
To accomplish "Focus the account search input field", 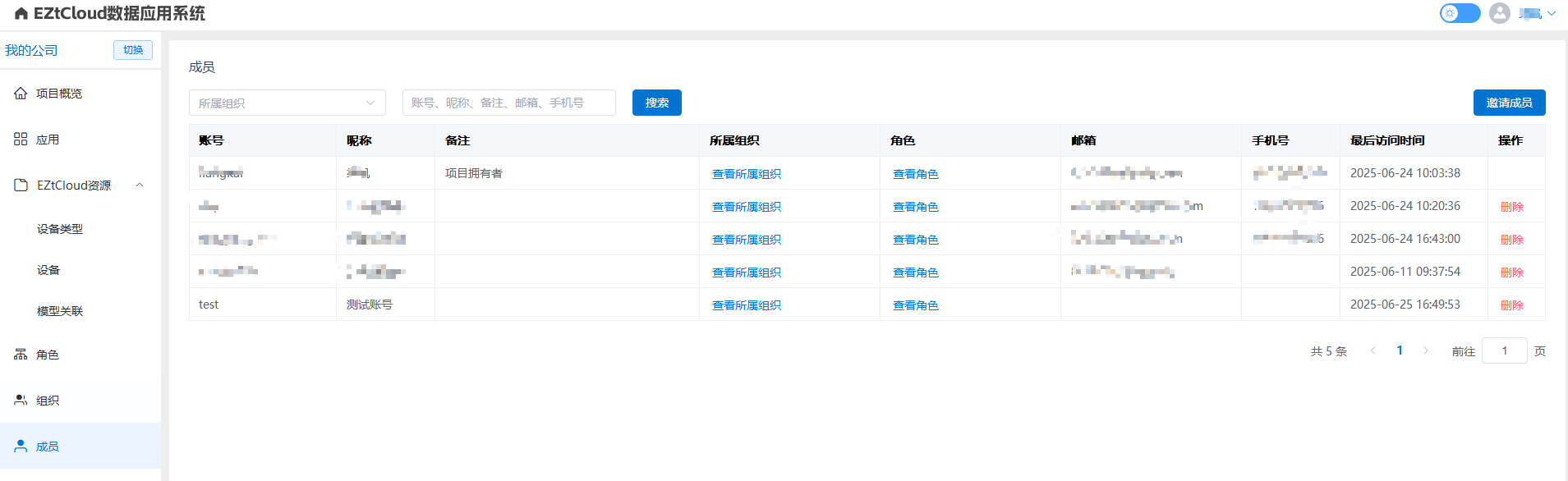I will tap(508, 103).
